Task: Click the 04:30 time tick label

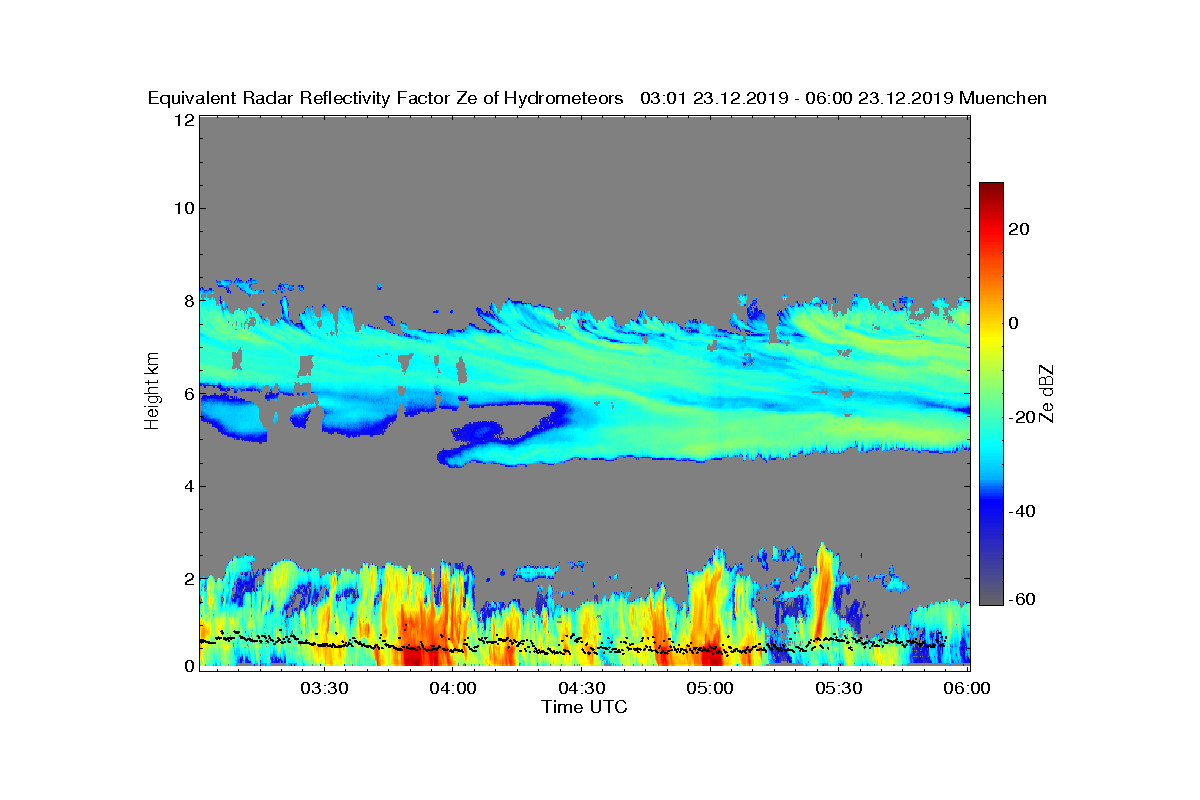Action: click(x=582, y=688)
